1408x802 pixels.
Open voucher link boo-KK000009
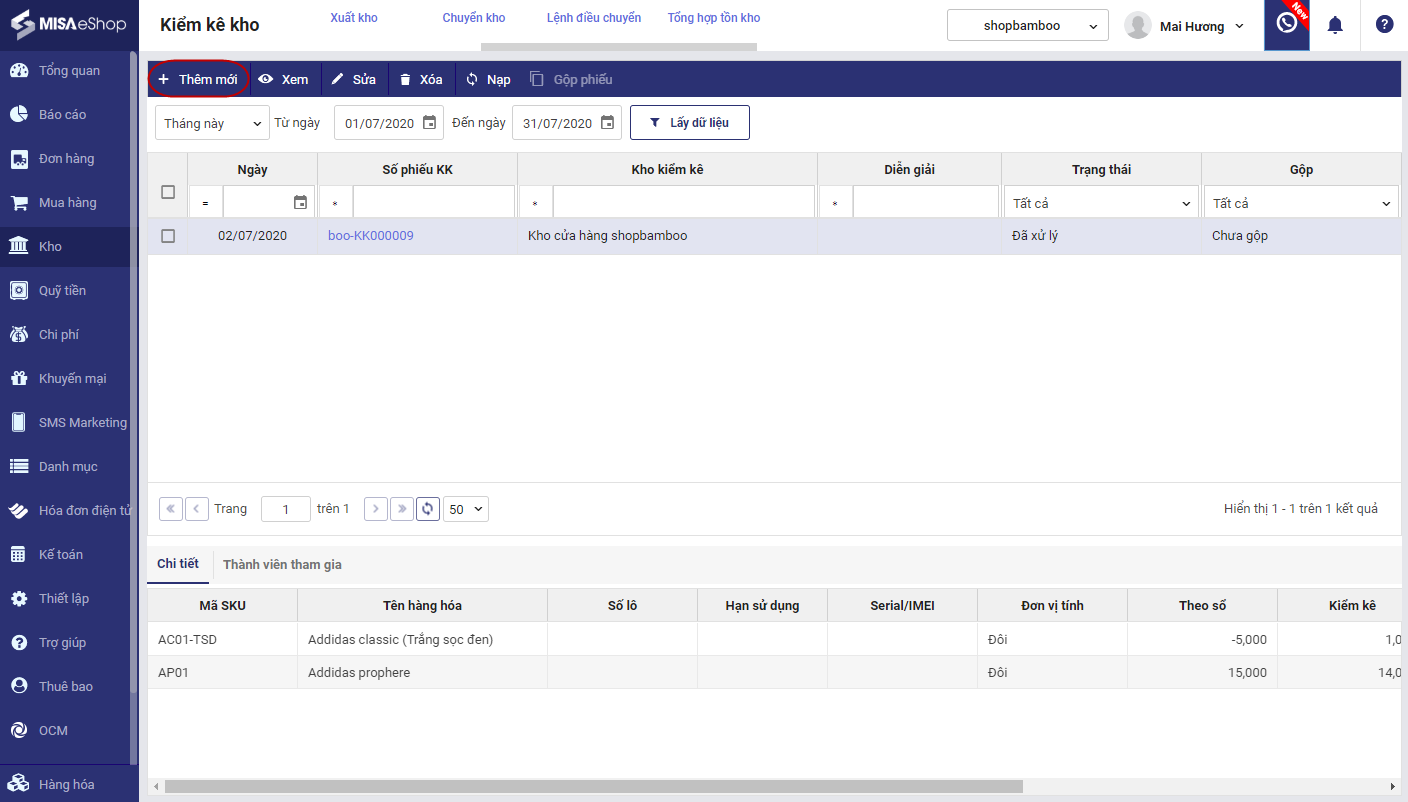coord(371,236)
